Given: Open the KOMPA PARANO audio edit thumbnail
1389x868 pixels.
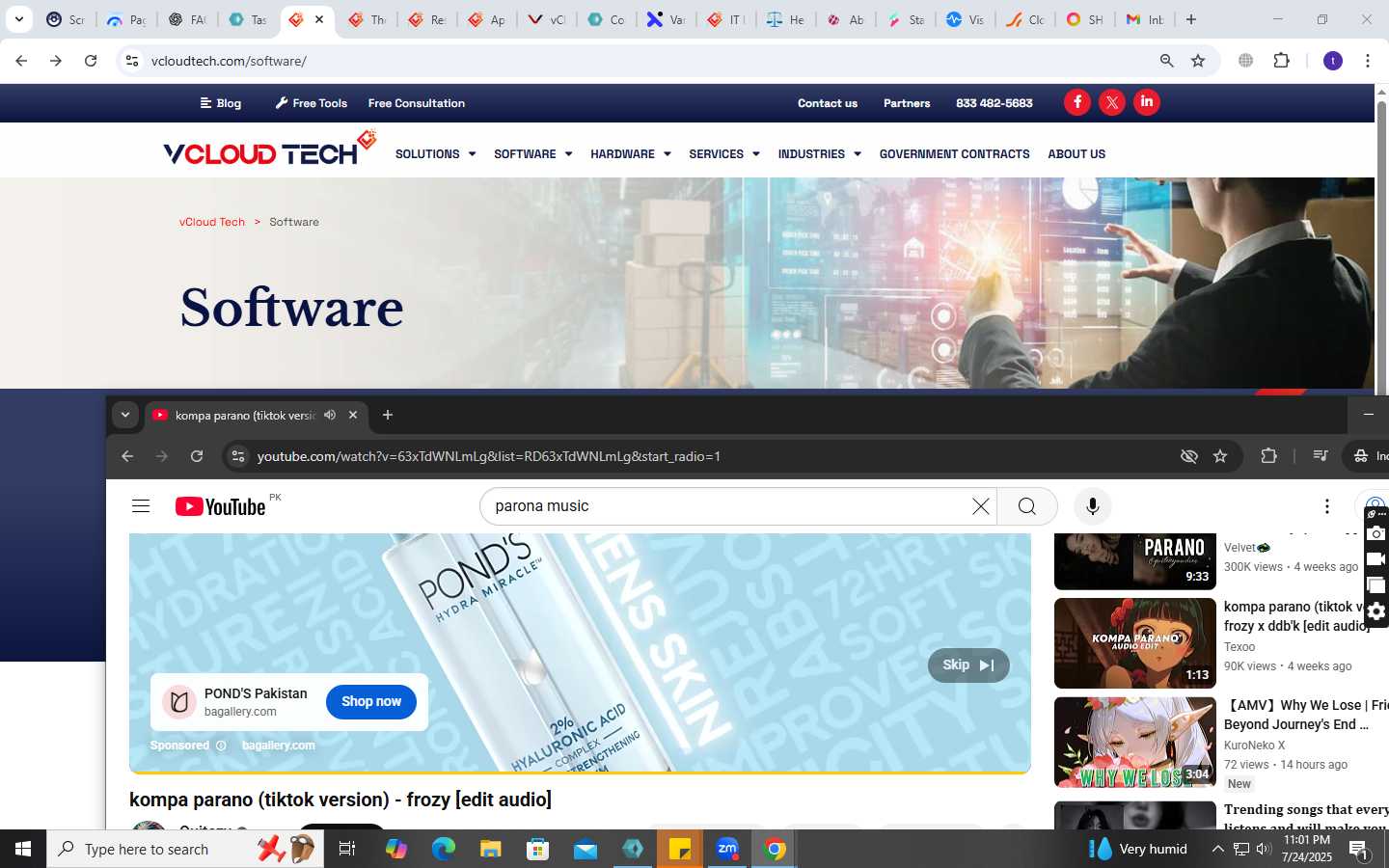Looking at the screenshot, I should coord(1135,643).
